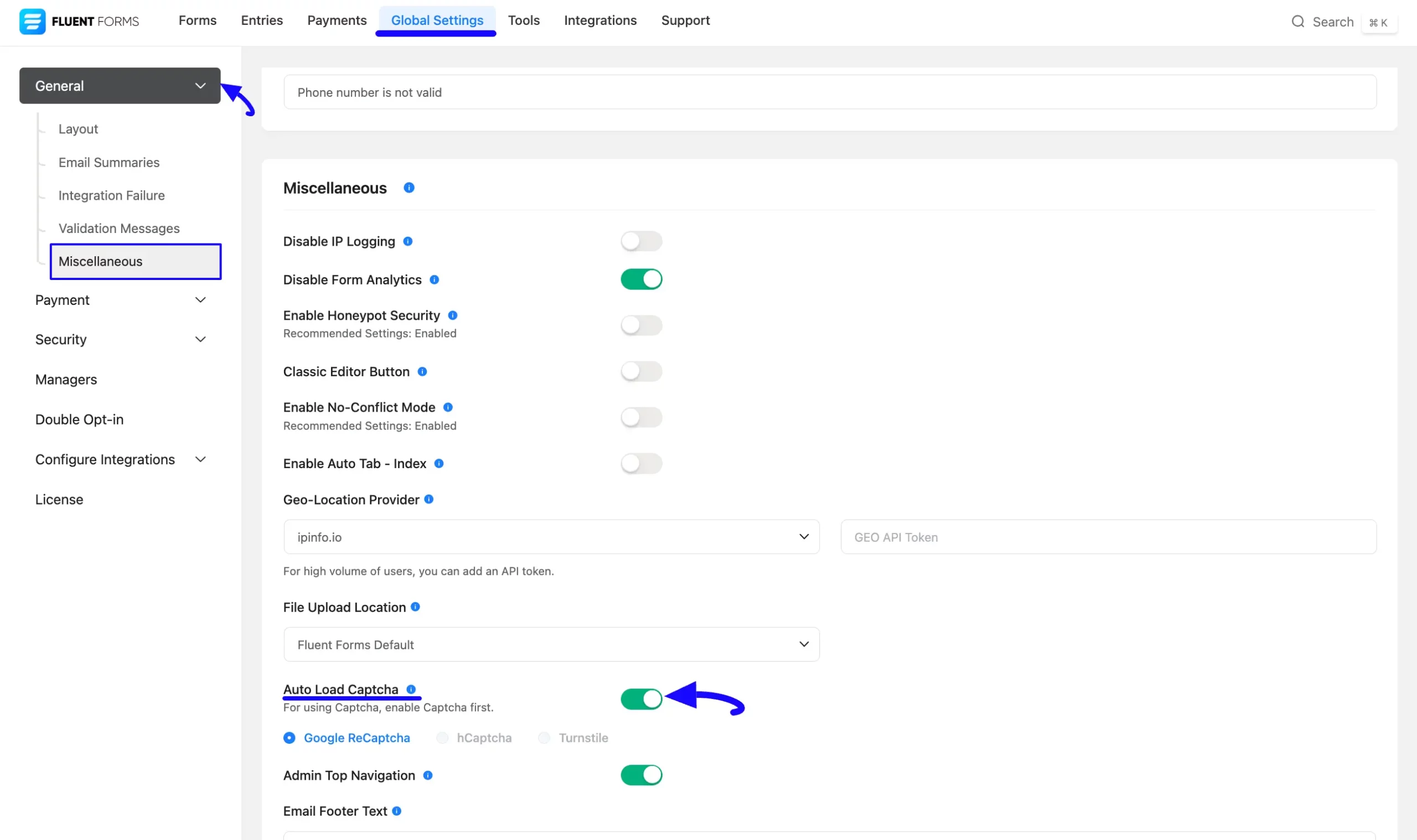Enable the No-Conflict Mode switch
The height and width of the screenshot is (840, 1417).
coord(642,418)
